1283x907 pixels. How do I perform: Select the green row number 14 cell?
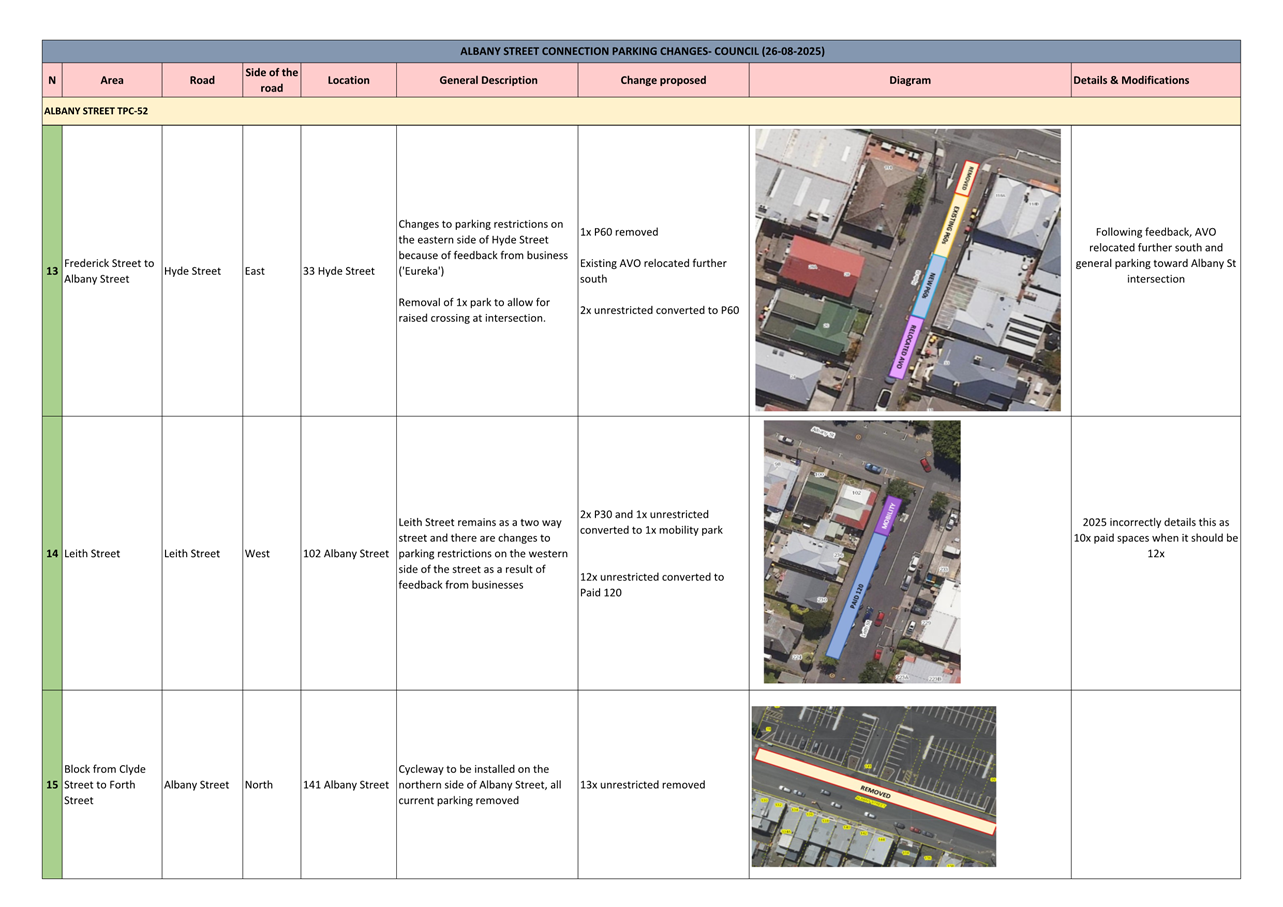(52, 553)
